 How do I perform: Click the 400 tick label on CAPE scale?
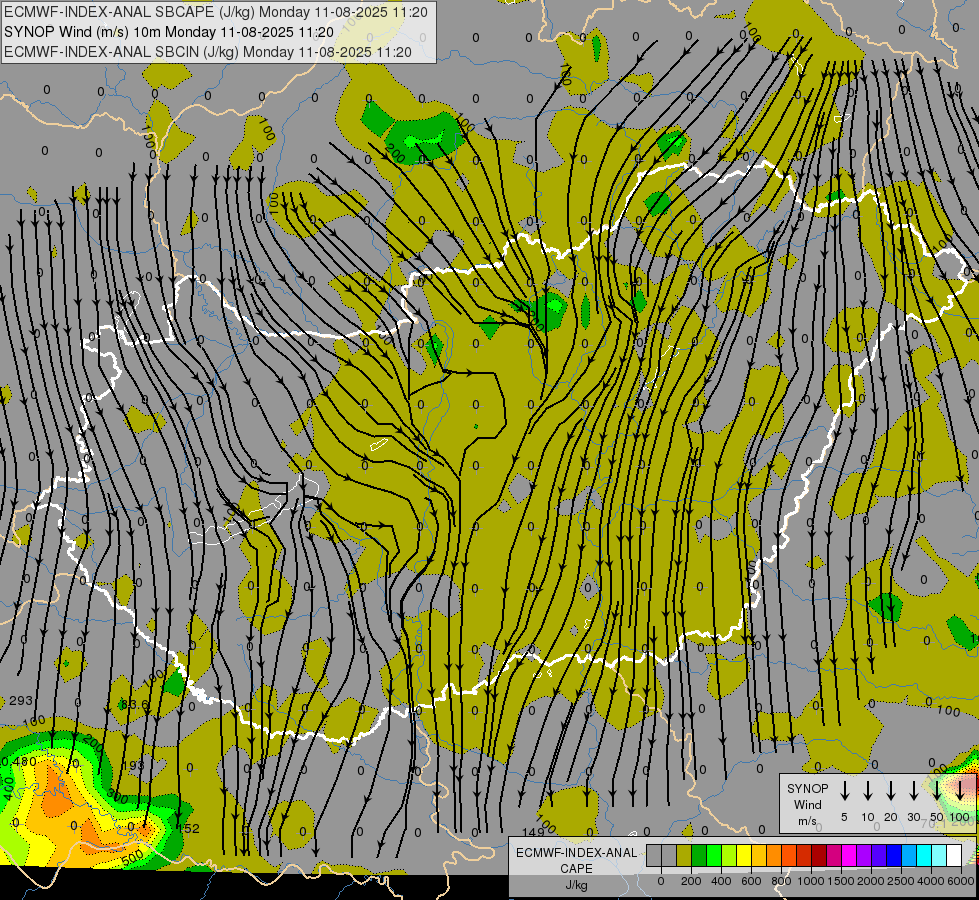click(x=721, y=881)
